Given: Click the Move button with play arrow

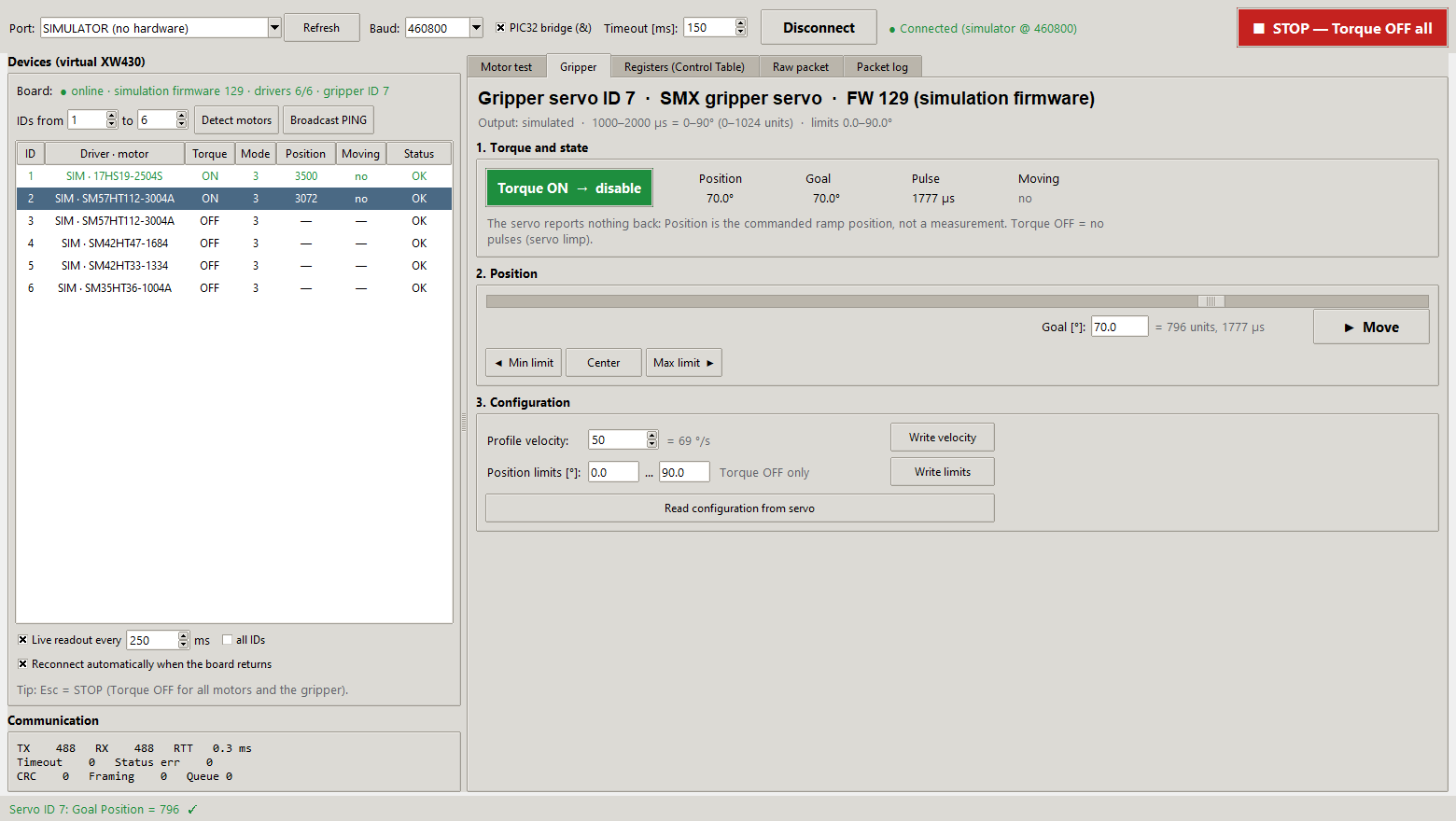Looking at the screenshot, I should point(1371,327).
